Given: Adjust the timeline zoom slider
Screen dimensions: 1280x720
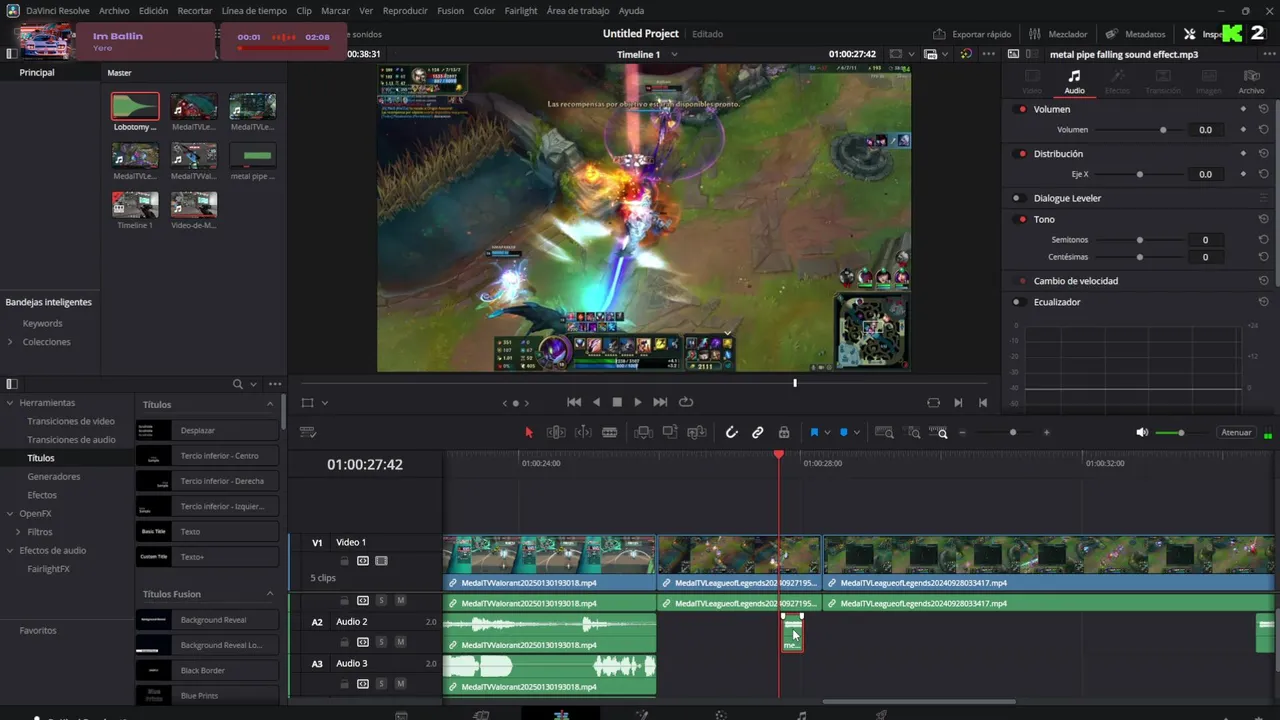Looking at the screenshot, I should click(x=1013, y=433).
